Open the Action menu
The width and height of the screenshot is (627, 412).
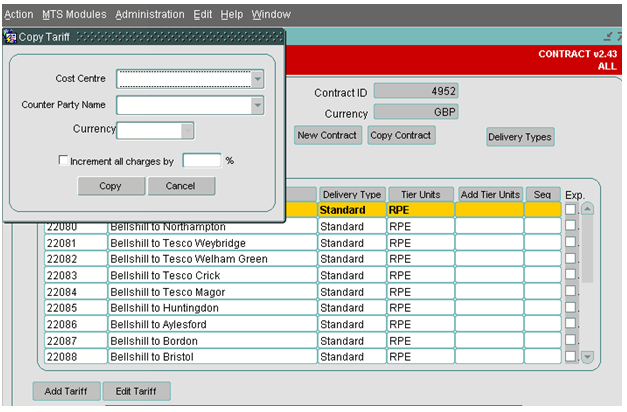[19, 14]
